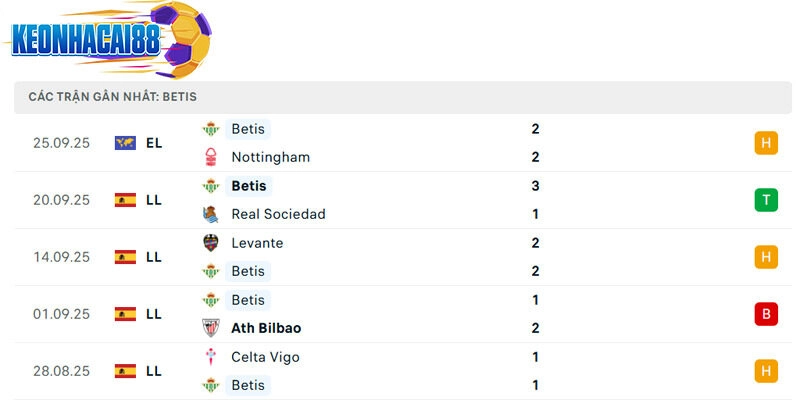Select the 14.09.25 match date
Viewport: 800px width, 400px height.
pos(61,257)
